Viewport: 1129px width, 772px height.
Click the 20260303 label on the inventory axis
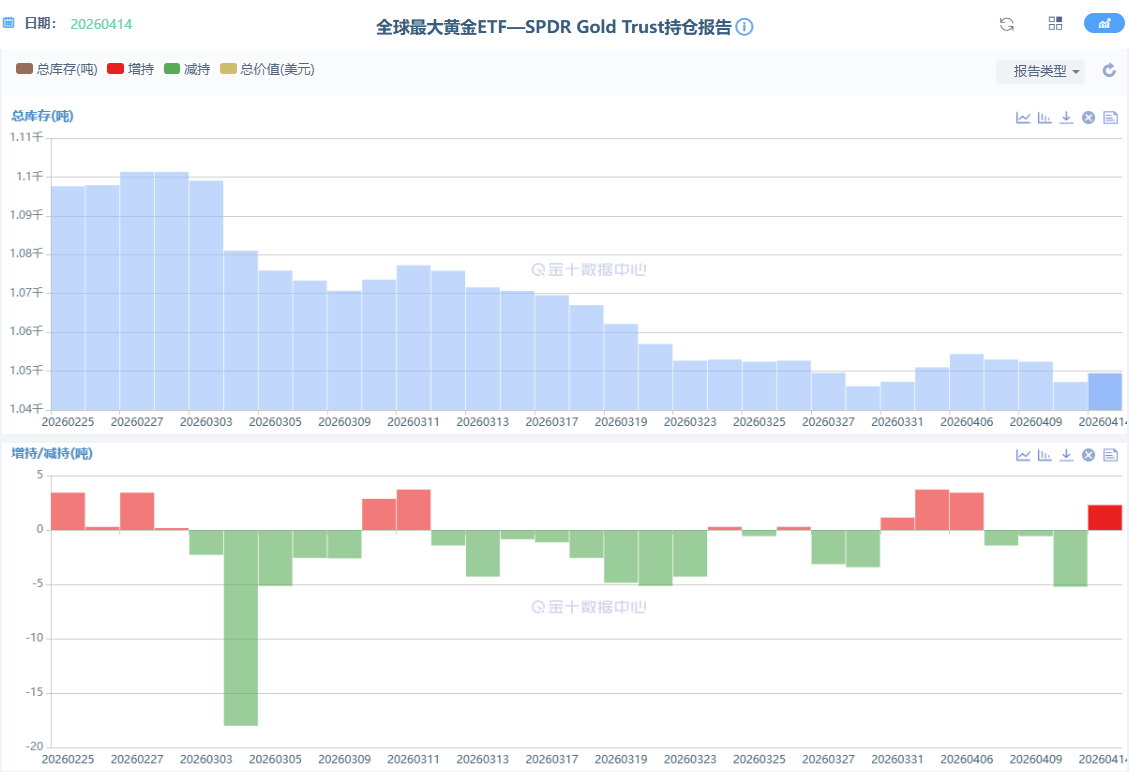(x=206, y=422)
